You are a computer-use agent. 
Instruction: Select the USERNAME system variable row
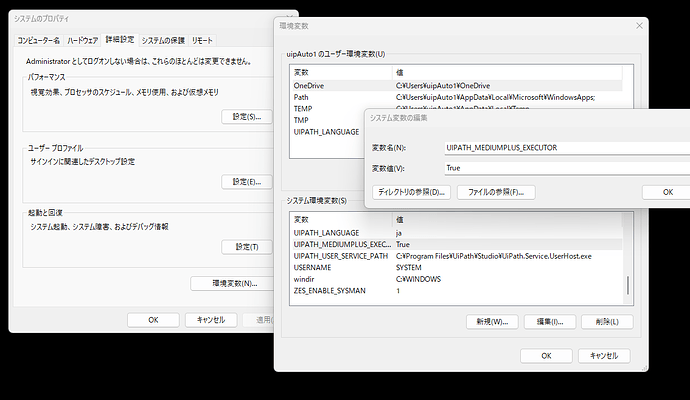[x=456, y=268]
